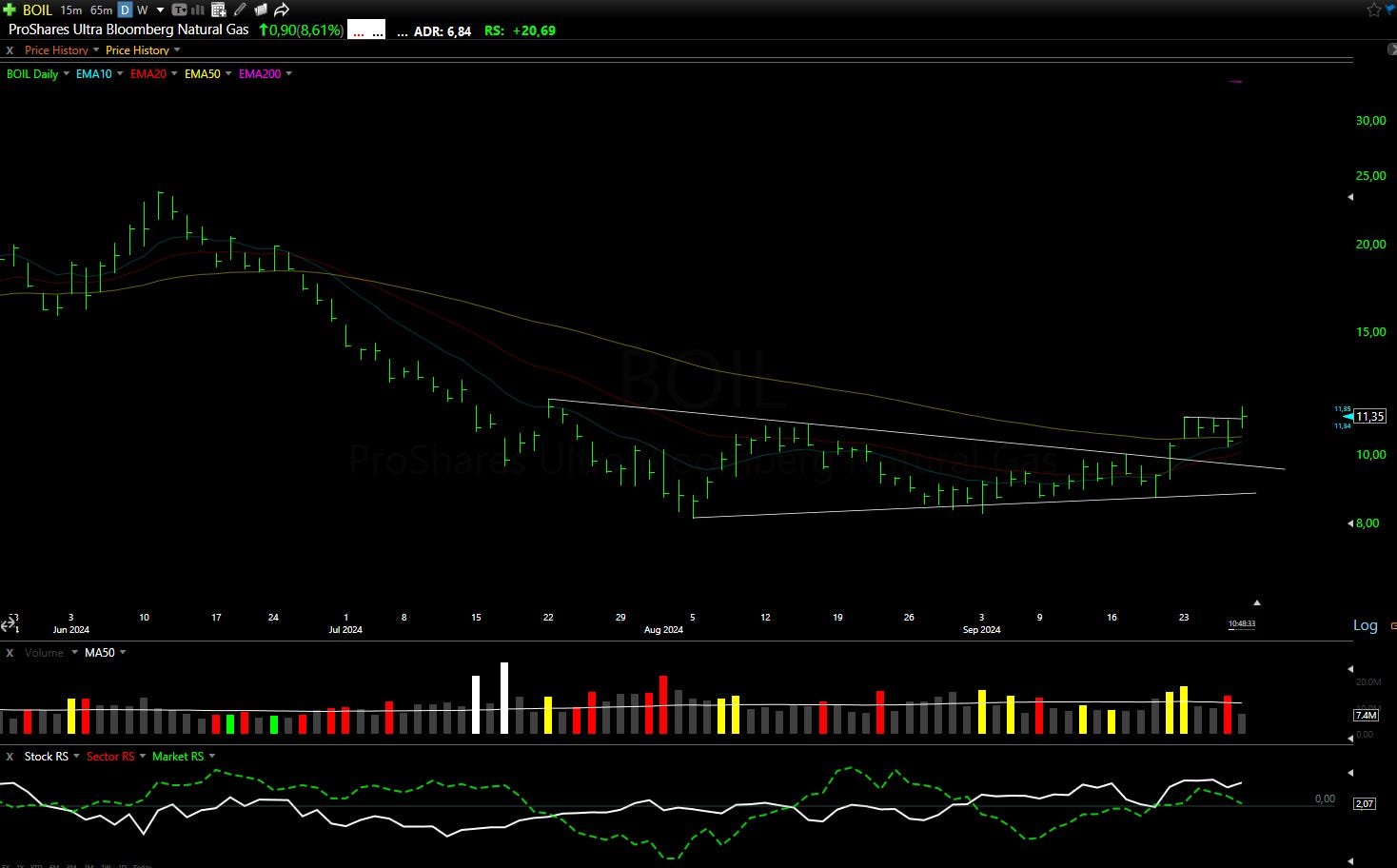Click the yellow Price History label

click(137, 50)
